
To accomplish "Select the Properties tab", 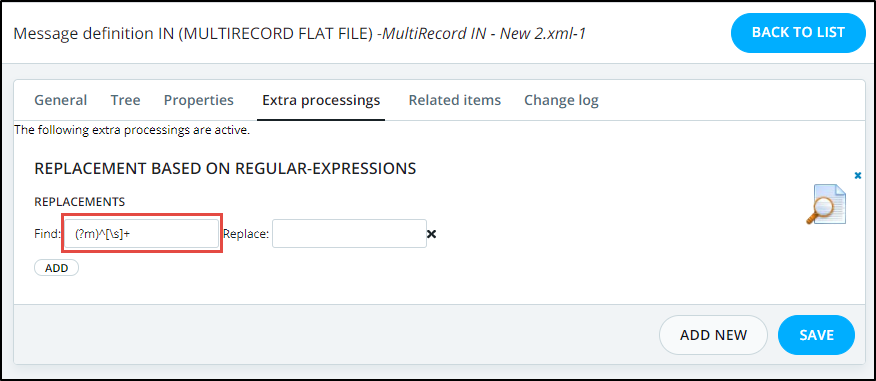I will pyautogui.click(x=199, y=101).
